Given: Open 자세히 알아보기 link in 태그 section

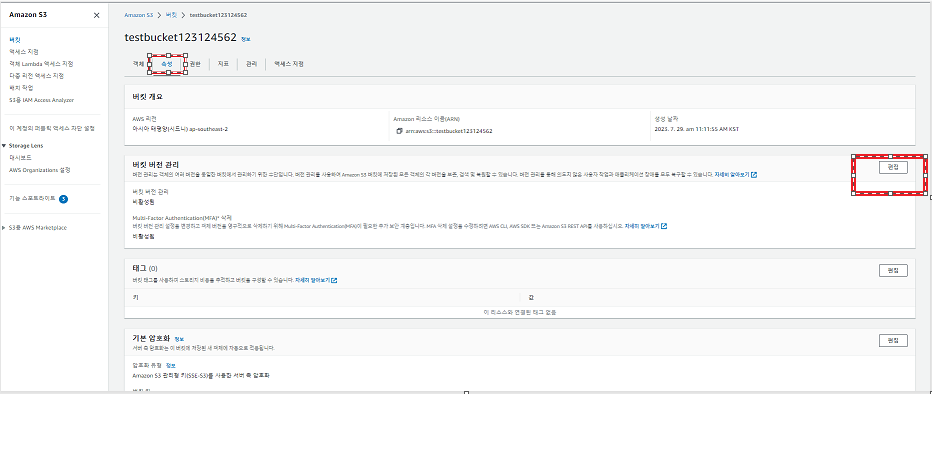Looking at the screenshot, I should [x=312, y=280].
